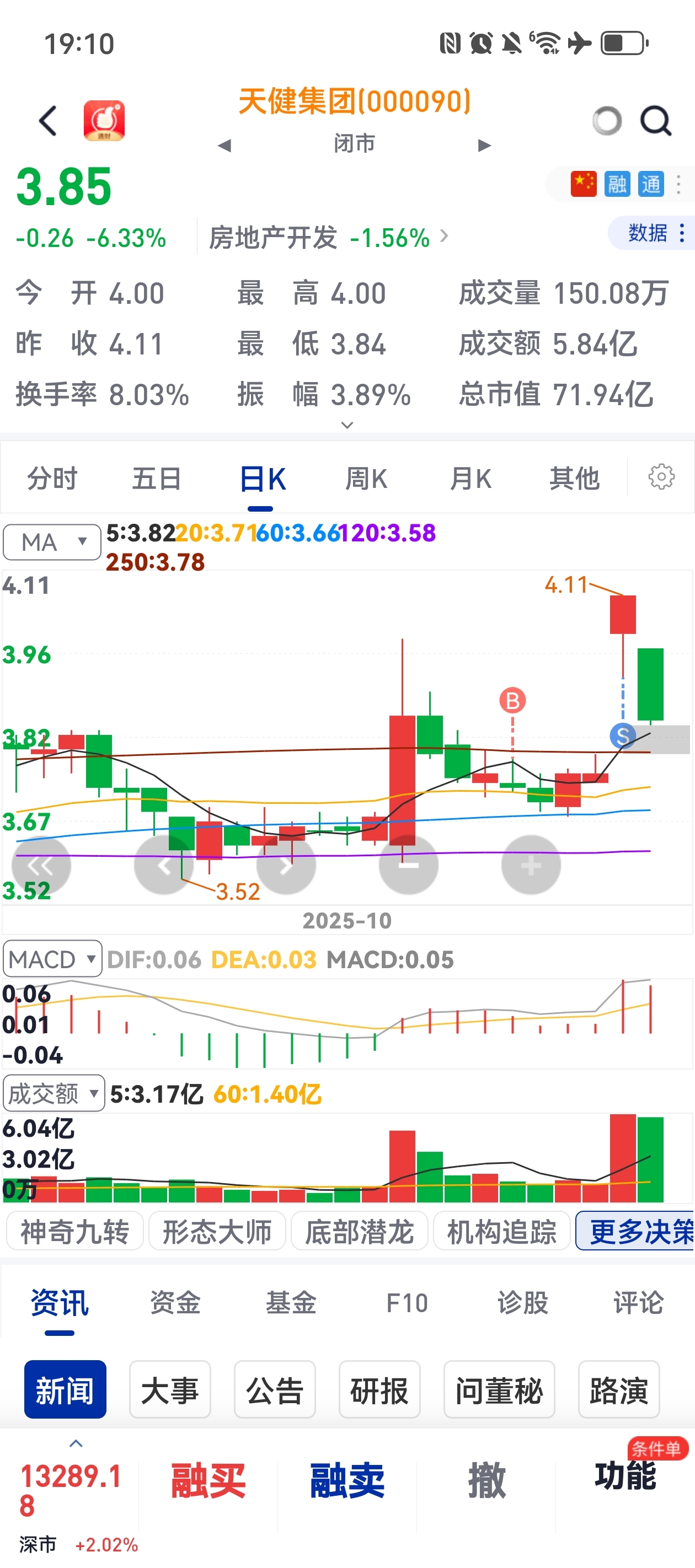The height and width of the screenshot is (1568, 695).
Task: Select the 日K chart tab
Action: 262,479
